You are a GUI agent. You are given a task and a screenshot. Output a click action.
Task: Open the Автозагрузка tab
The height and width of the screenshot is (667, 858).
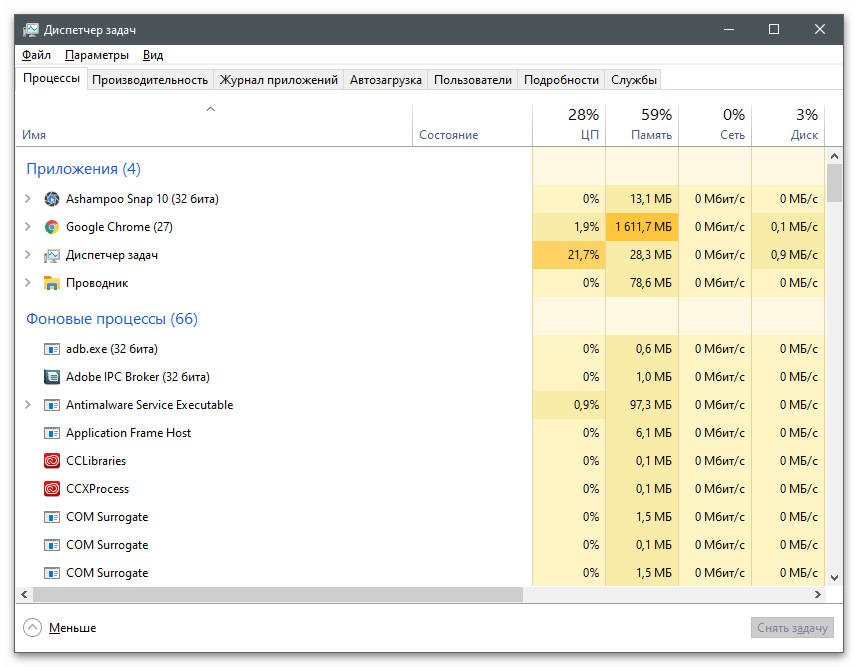tap(386, 80)
